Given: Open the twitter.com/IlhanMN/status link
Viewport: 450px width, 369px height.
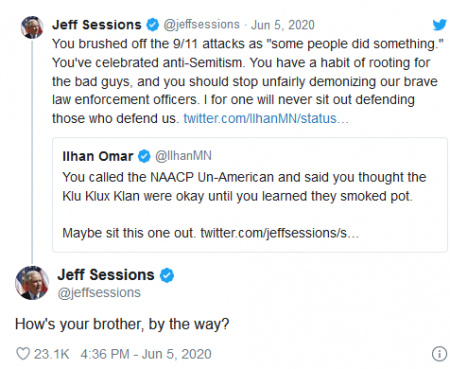Looking at the screenshot, I should [x=266, y=119].
